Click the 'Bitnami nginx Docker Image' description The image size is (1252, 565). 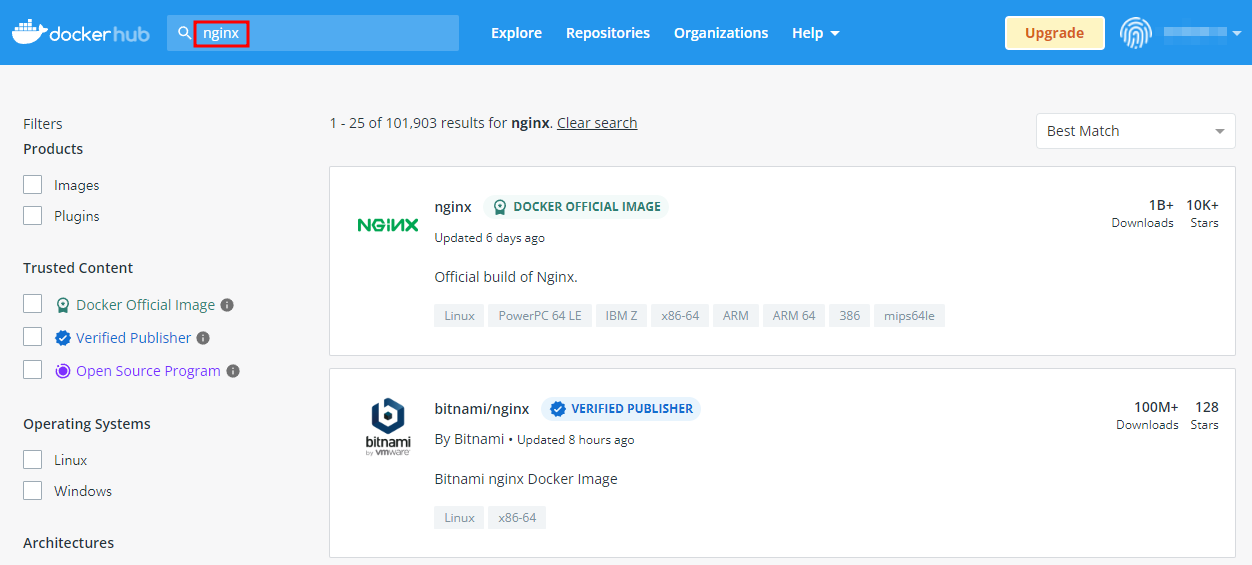click(526, 479)
